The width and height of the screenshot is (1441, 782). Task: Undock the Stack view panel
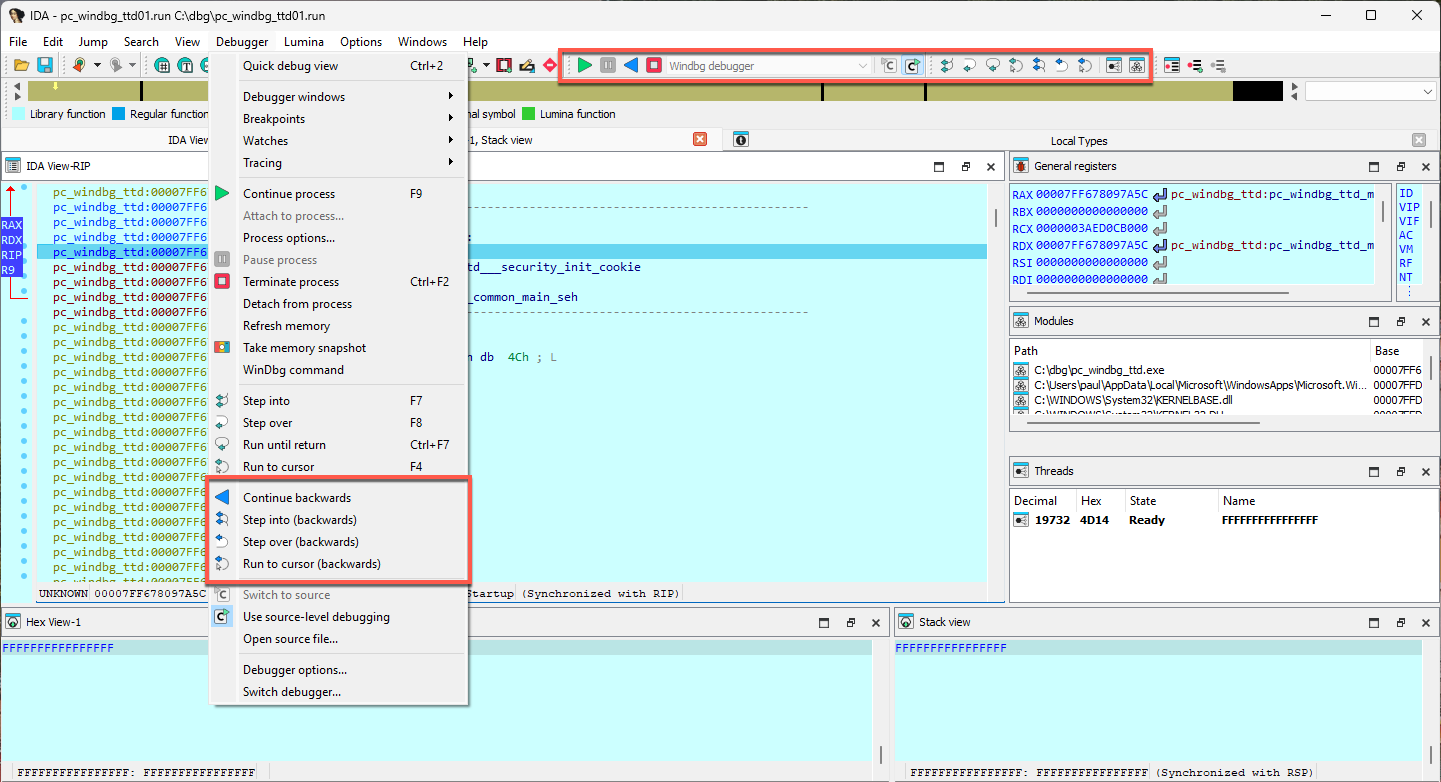click(x=1400, y=621)
